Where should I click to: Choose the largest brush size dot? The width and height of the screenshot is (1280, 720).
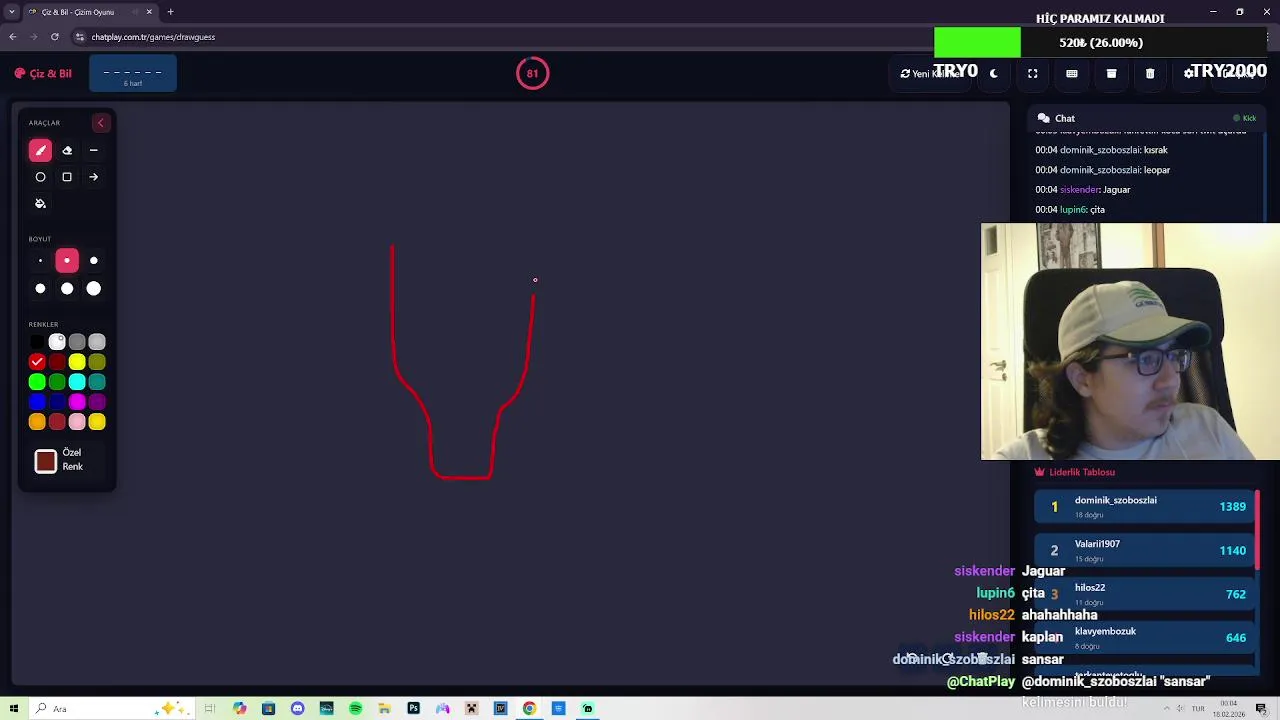pos(94,289)
